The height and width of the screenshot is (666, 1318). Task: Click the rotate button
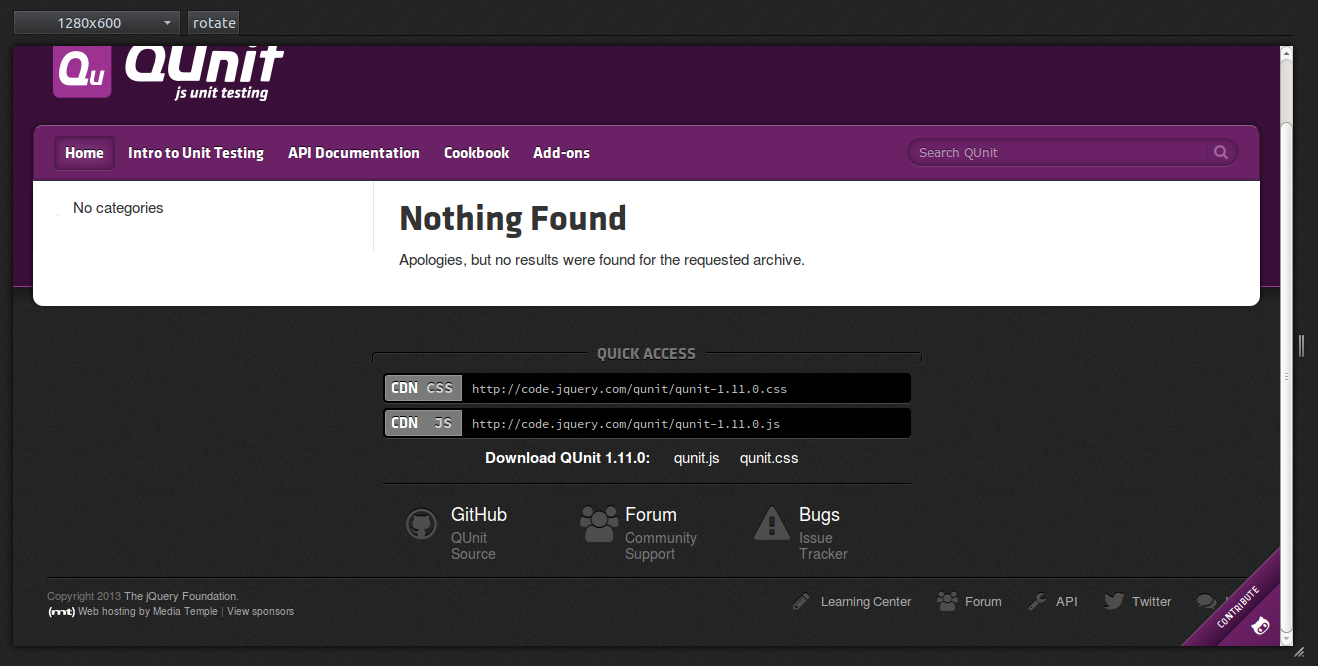214,23
